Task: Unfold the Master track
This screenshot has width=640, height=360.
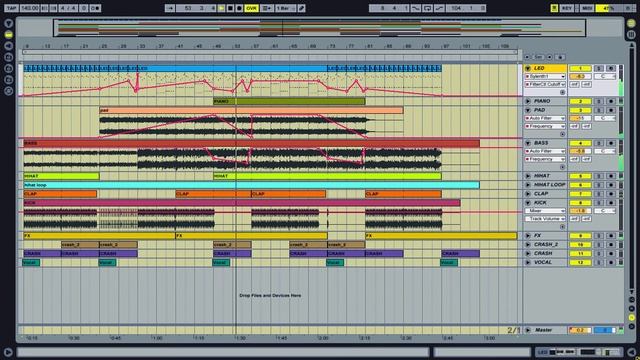Action: tap(528, 330)
